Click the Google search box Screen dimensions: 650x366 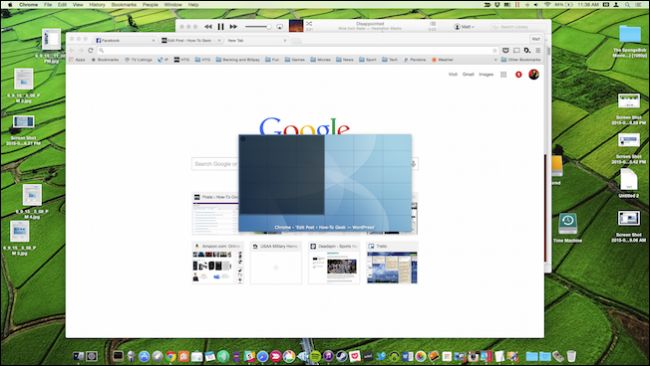coord(305,164)
